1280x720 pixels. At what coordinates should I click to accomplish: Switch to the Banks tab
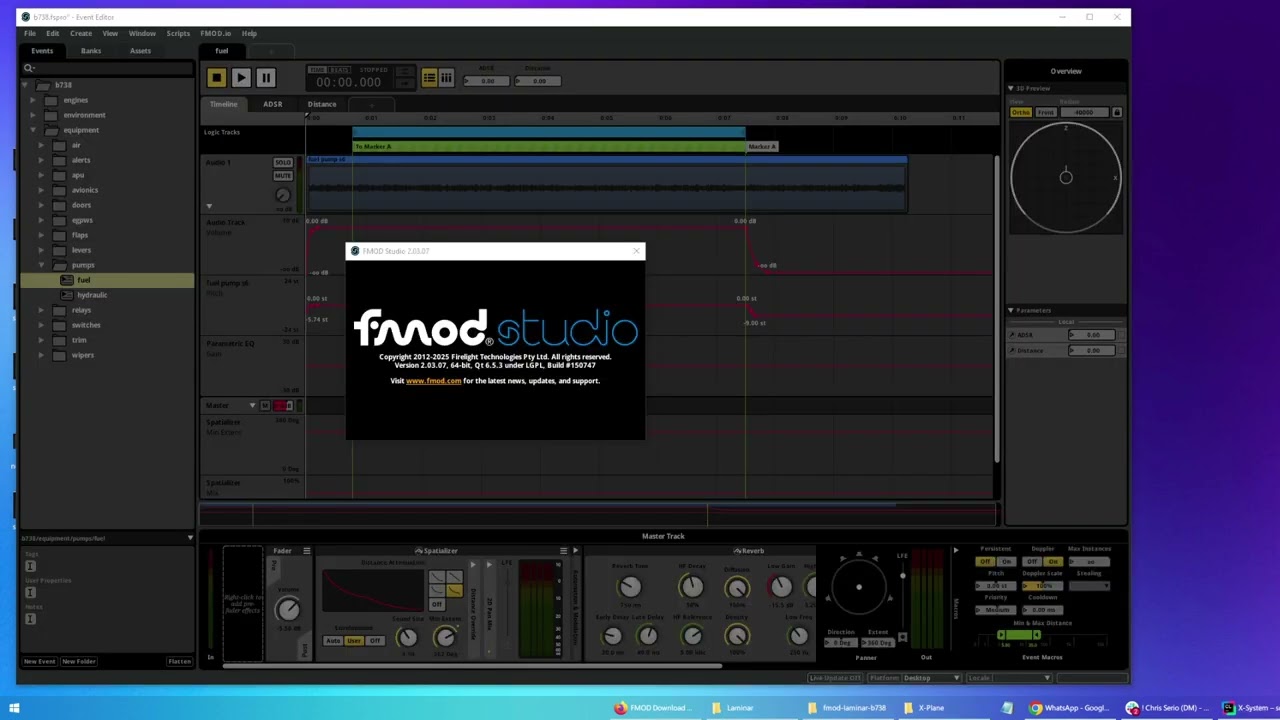91,51
